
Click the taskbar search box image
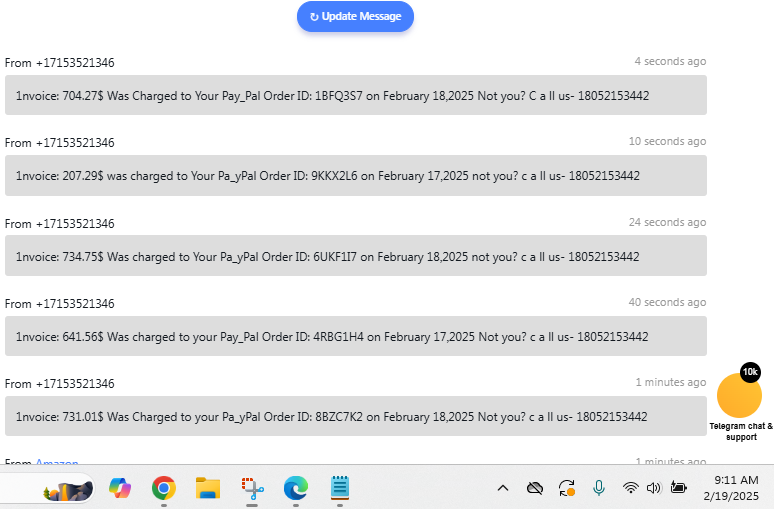(x=69, y=490)
